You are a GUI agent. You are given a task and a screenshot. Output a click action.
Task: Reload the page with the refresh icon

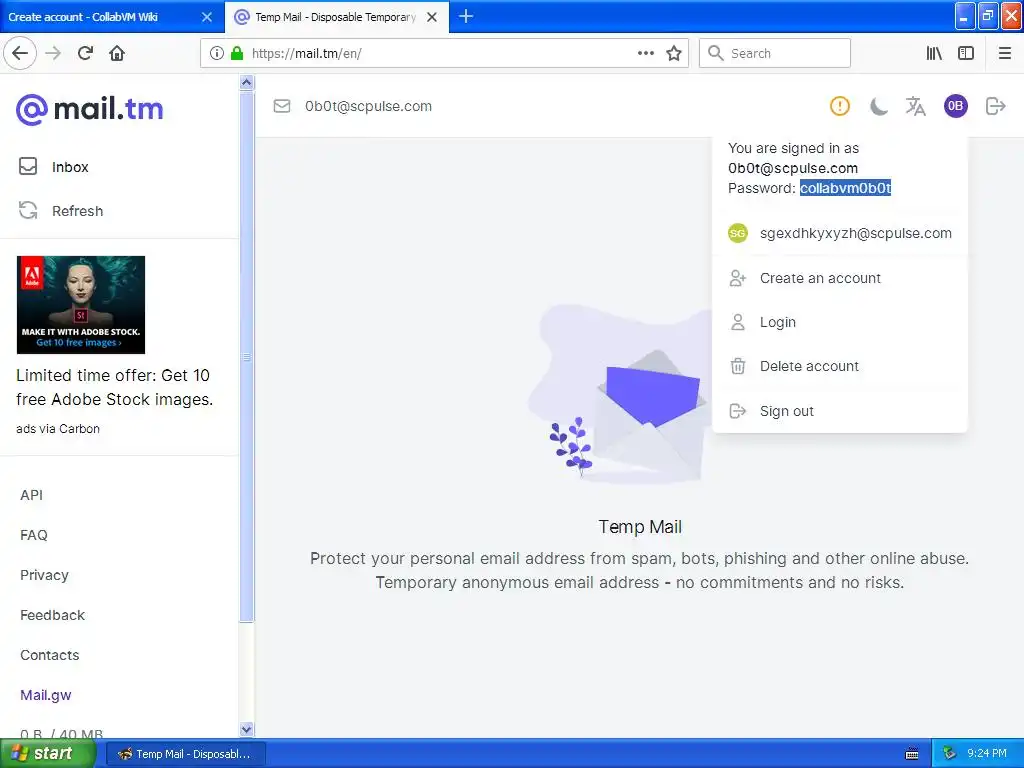tap(85, 53)
